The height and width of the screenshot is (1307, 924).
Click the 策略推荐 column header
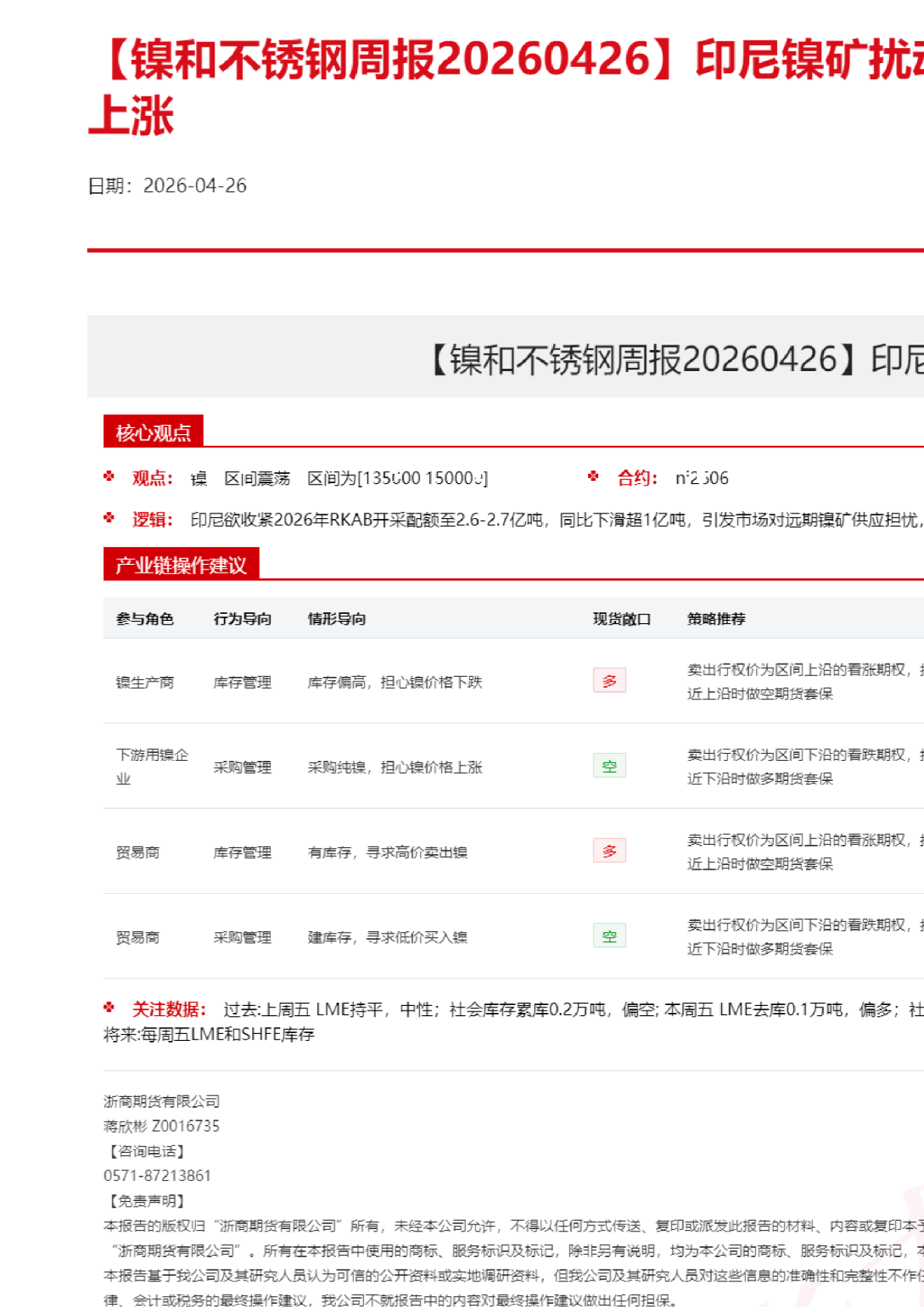[716, 619]
